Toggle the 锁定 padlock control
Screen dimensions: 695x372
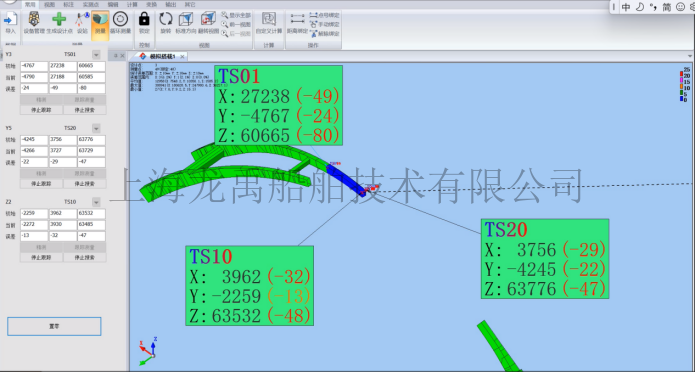tap(144, 23)
